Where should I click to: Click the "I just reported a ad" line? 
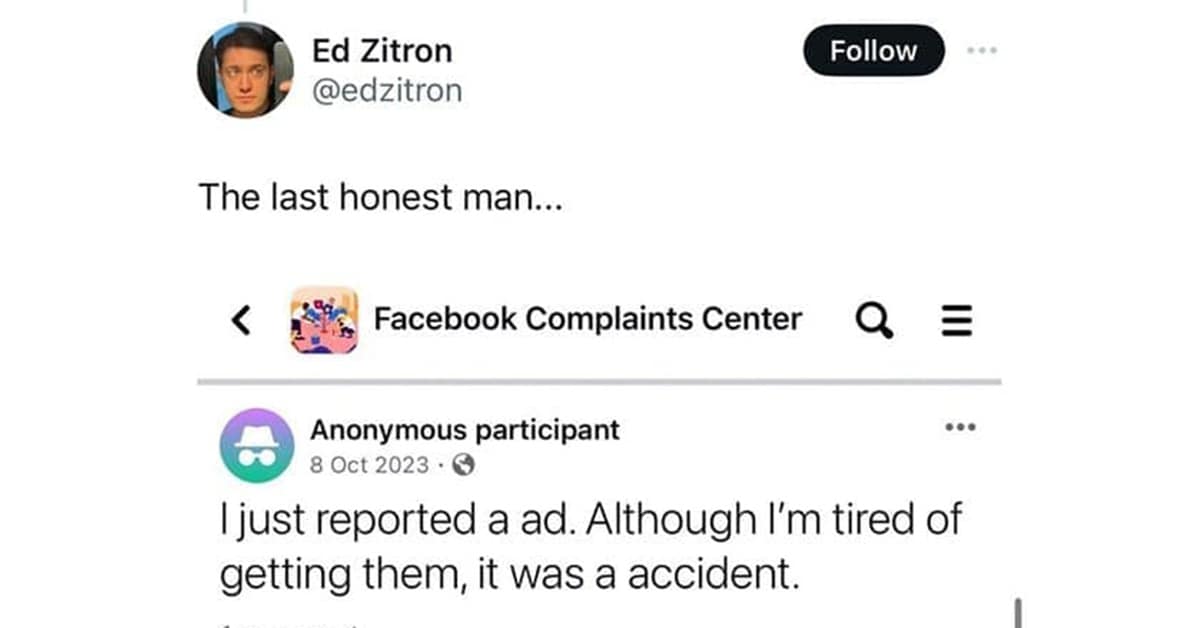tap(589, 522)
